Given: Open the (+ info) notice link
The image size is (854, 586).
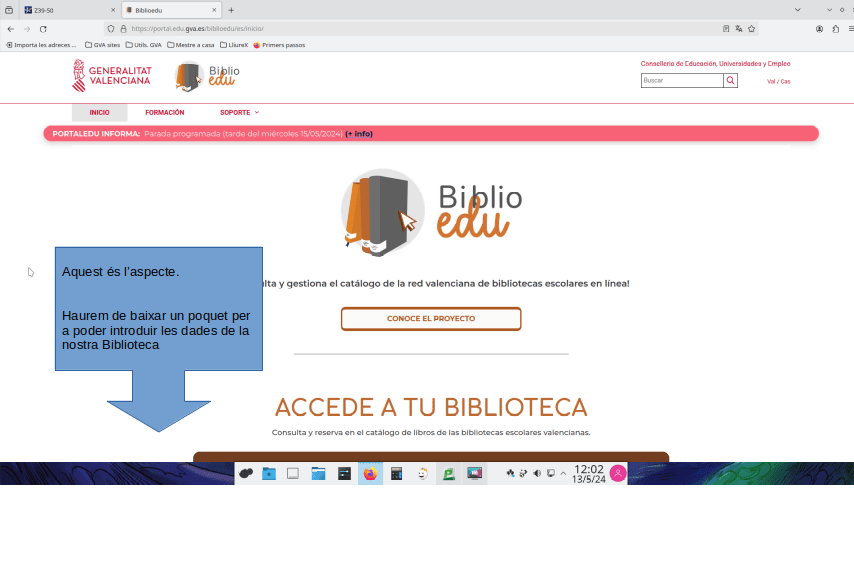Looking at the screenshot, I should click(359, 134).
